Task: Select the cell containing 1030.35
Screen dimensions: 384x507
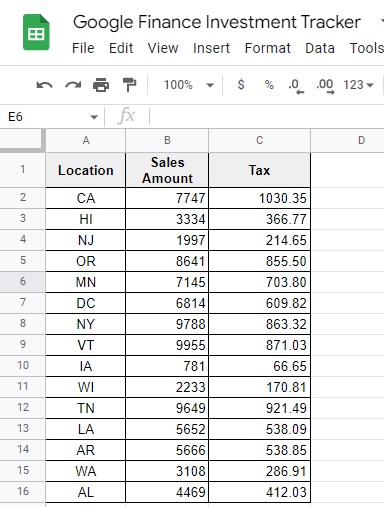Action: click(259, 198)
